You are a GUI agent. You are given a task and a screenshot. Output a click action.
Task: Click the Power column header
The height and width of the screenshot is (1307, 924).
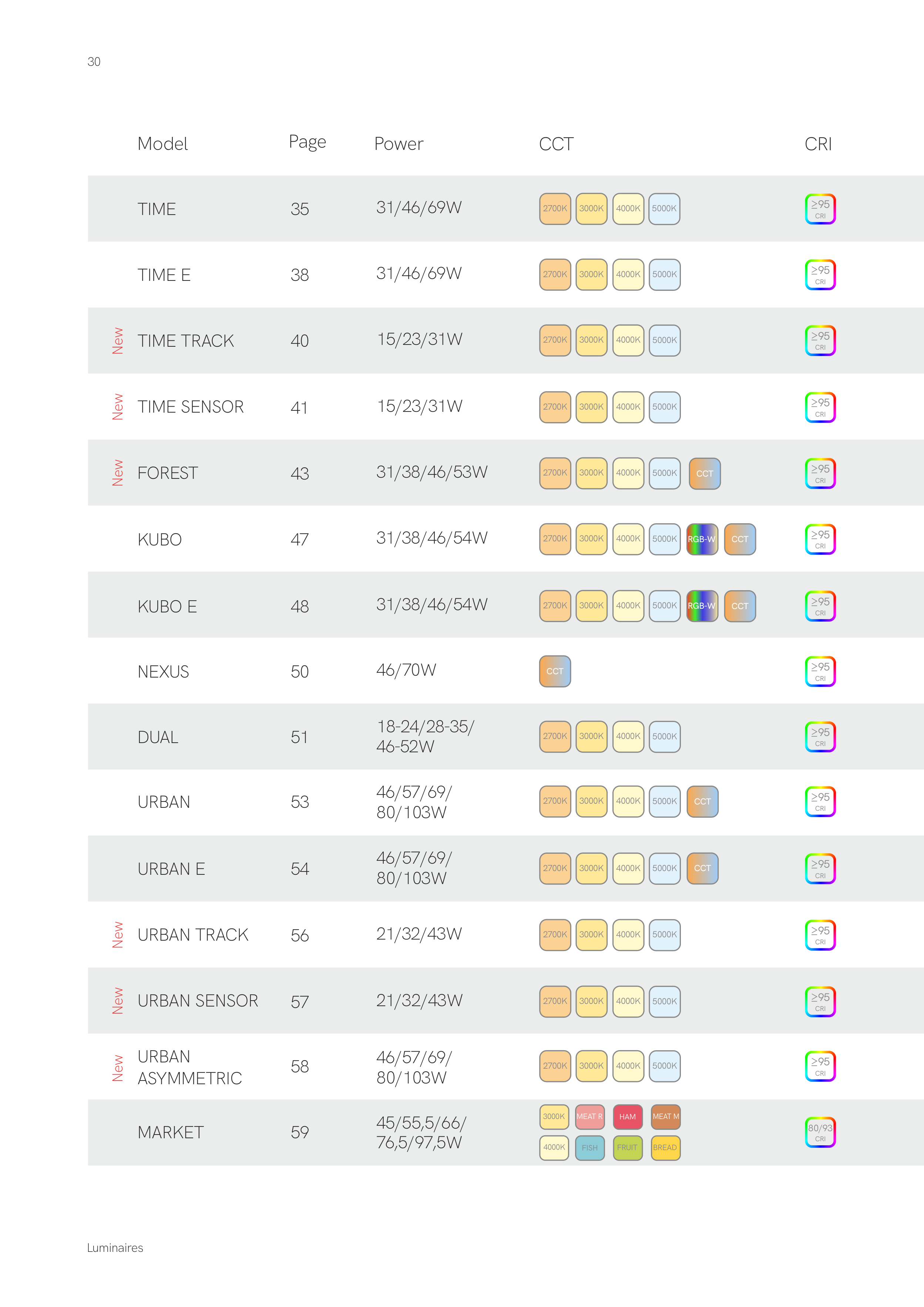click(399, 144)
